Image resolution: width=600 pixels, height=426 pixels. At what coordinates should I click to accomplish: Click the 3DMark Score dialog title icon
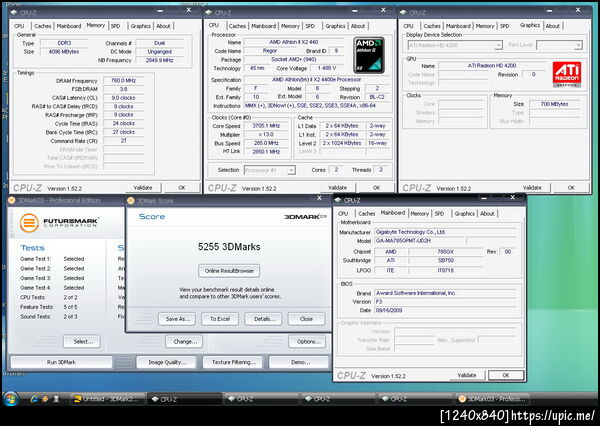pos(131,201)
